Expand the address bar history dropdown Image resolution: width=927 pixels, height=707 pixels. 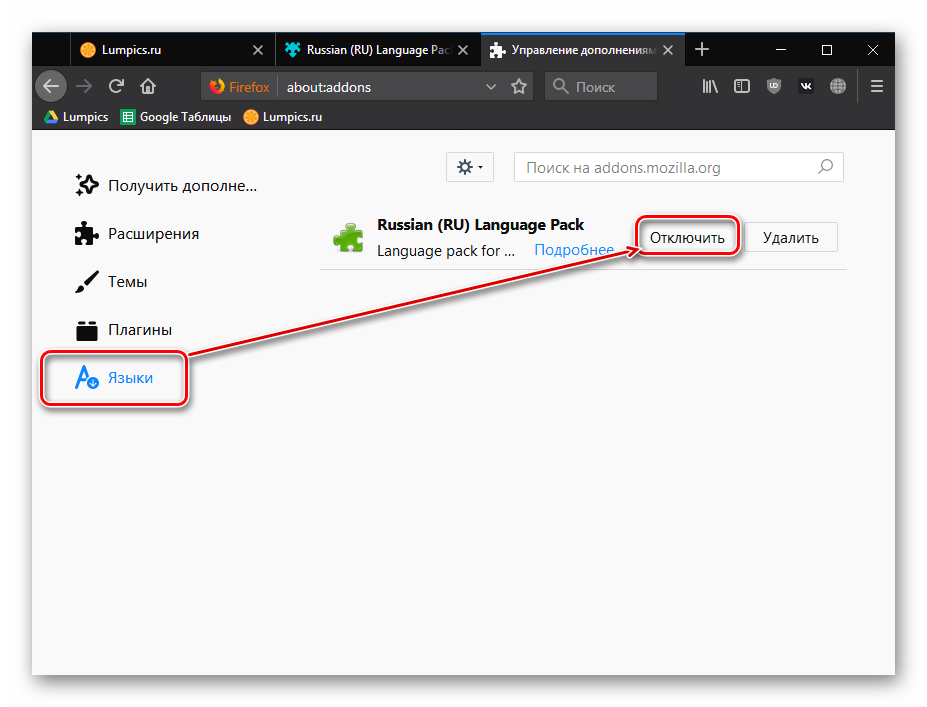(x=491, y=87)
